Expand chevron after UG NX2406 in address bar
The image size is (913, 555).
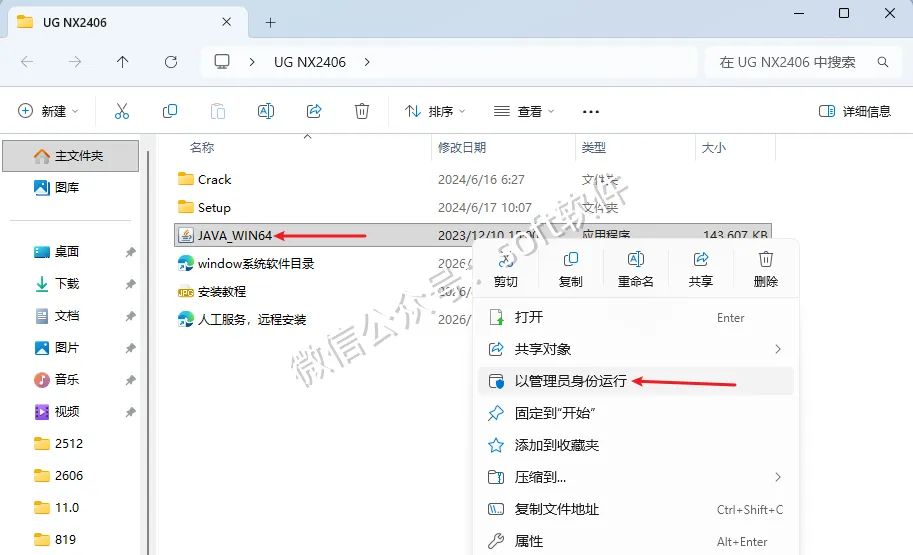click(x=367, y=62)
